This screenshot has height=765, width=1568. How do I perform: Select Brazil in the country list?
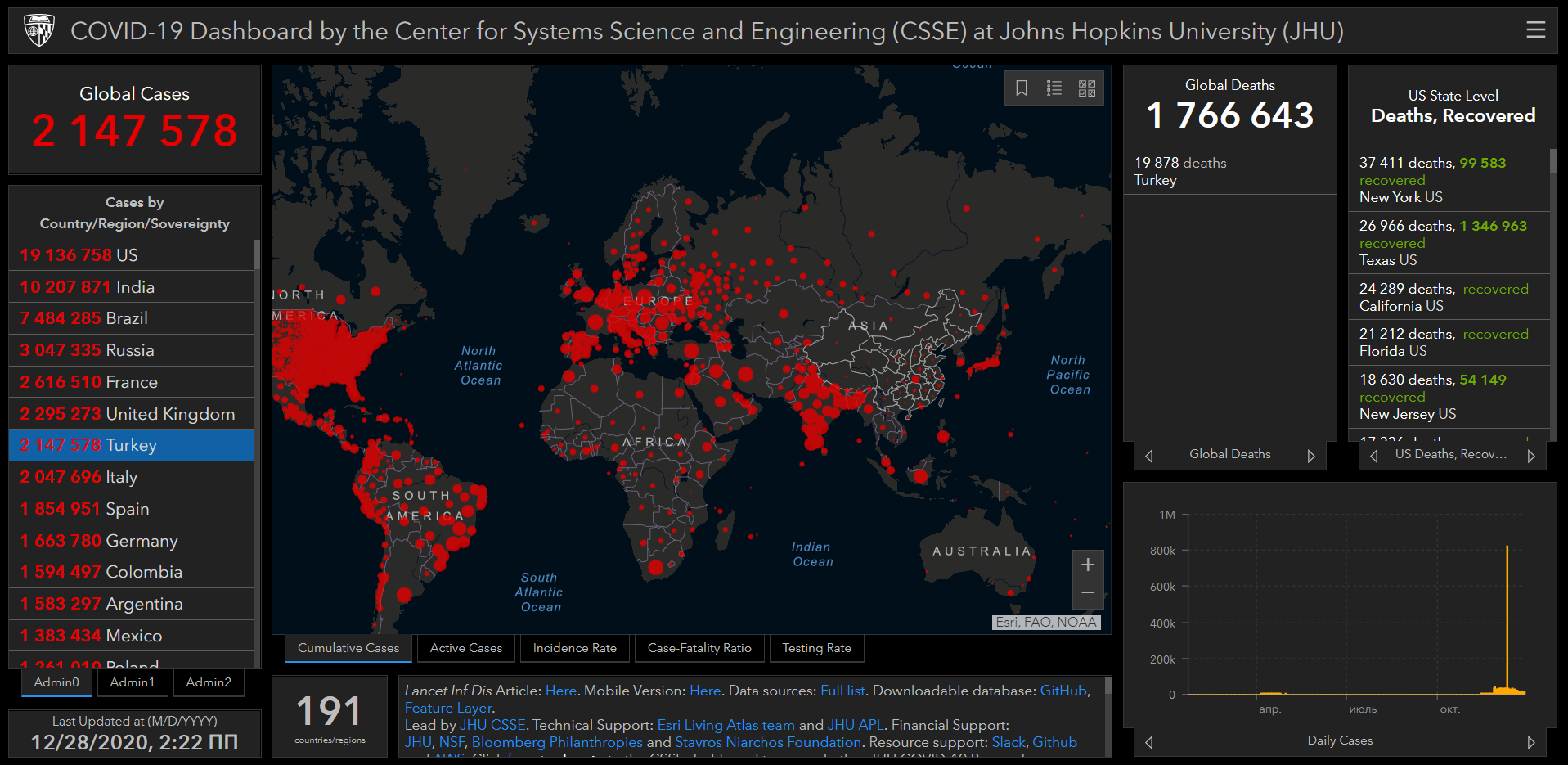point(131,318)
